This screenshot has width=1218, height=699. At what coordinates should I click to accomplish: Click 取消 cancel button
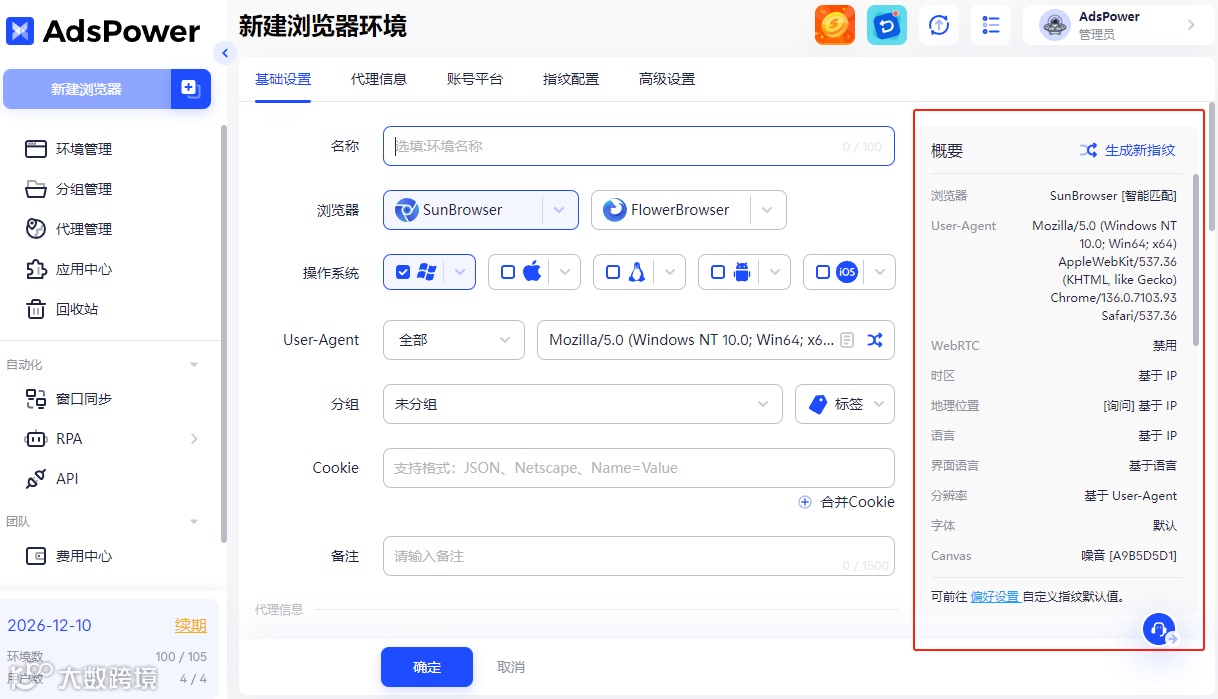tap(511, 667)
